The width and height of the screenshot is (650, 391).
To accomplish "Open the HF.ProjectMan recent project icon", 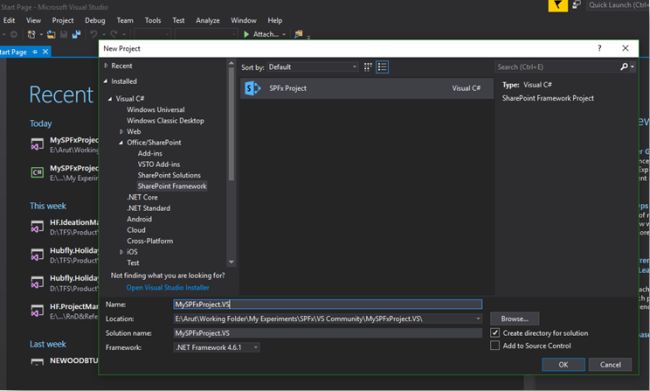I will (x=37, y=311).
